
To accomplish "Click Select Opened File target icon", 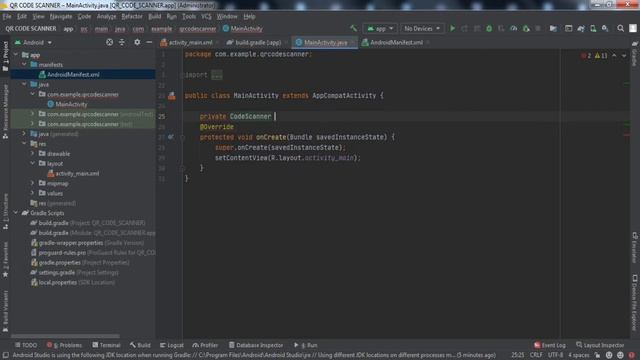I will [109, 42].
